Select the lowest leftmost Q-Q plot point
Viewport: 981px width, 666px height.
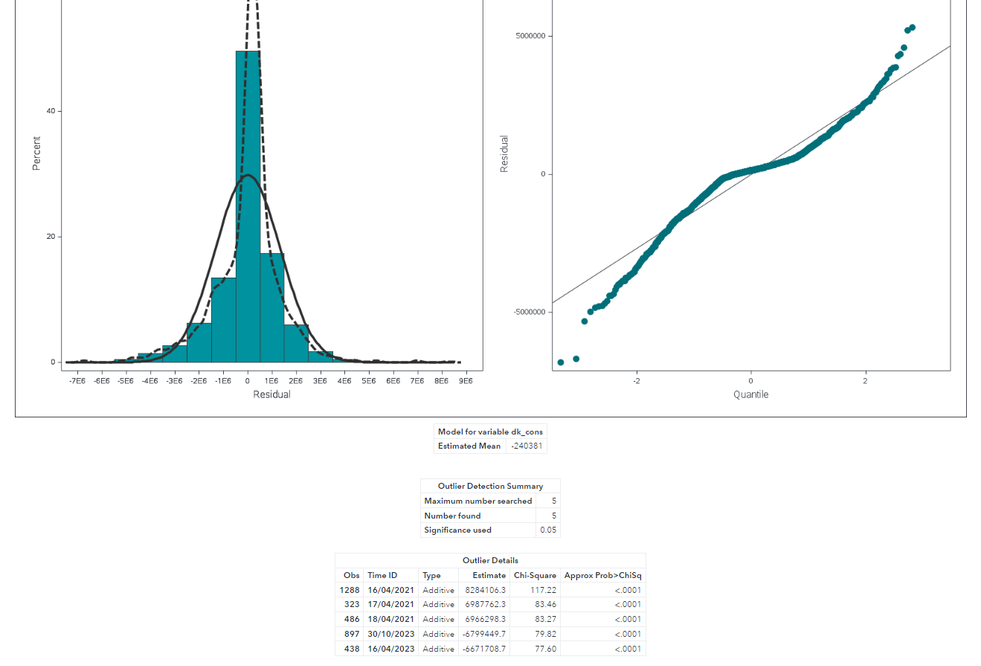click(x=561, y=362)
